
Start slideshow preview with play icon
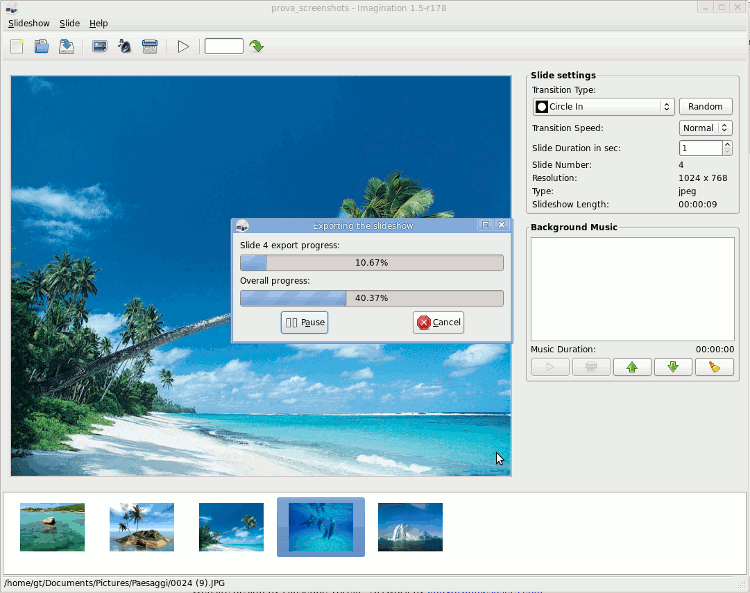(183, 46)
